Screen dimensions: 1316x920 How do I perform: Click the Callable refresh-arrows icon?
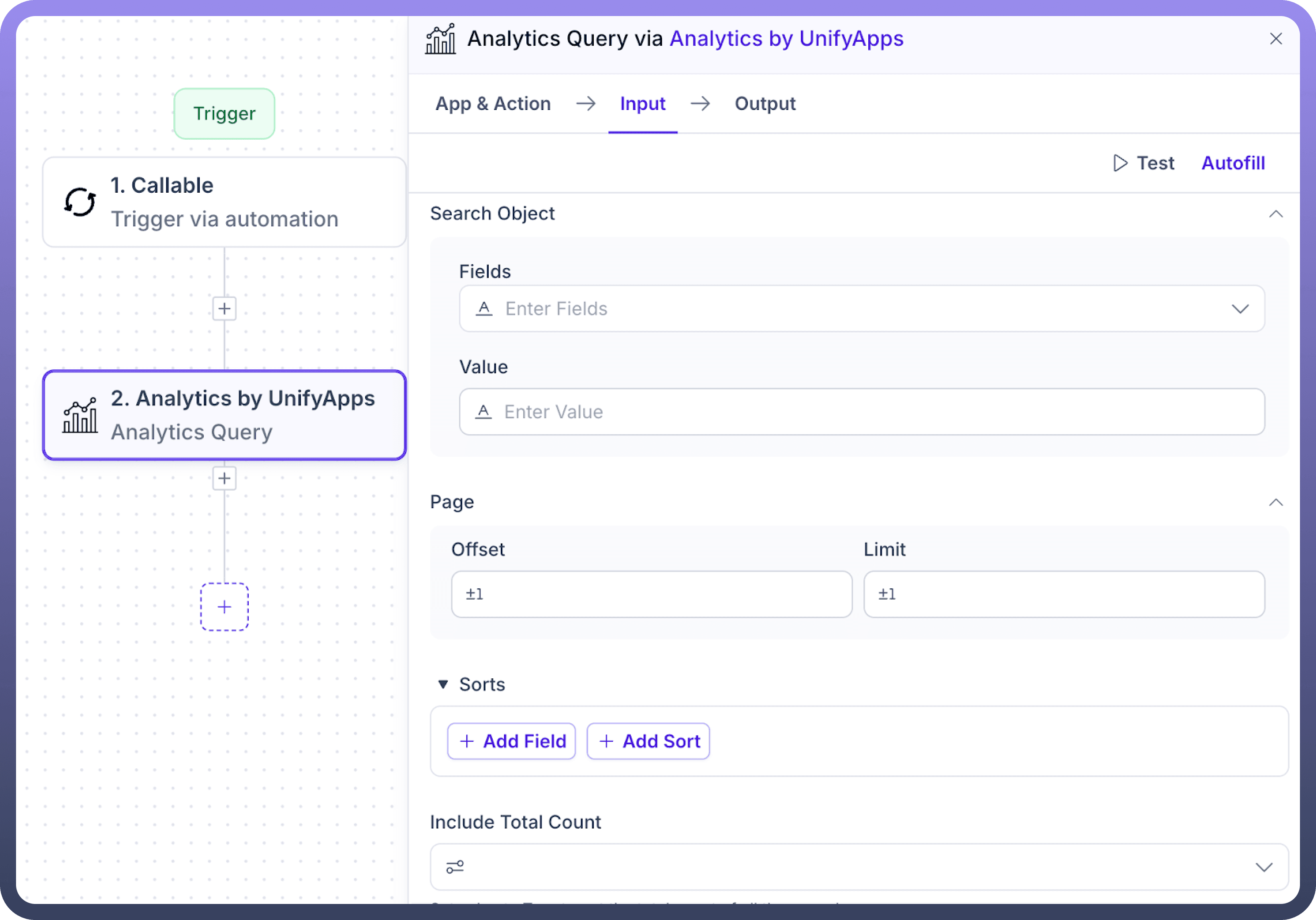click(x=80, y=202)
